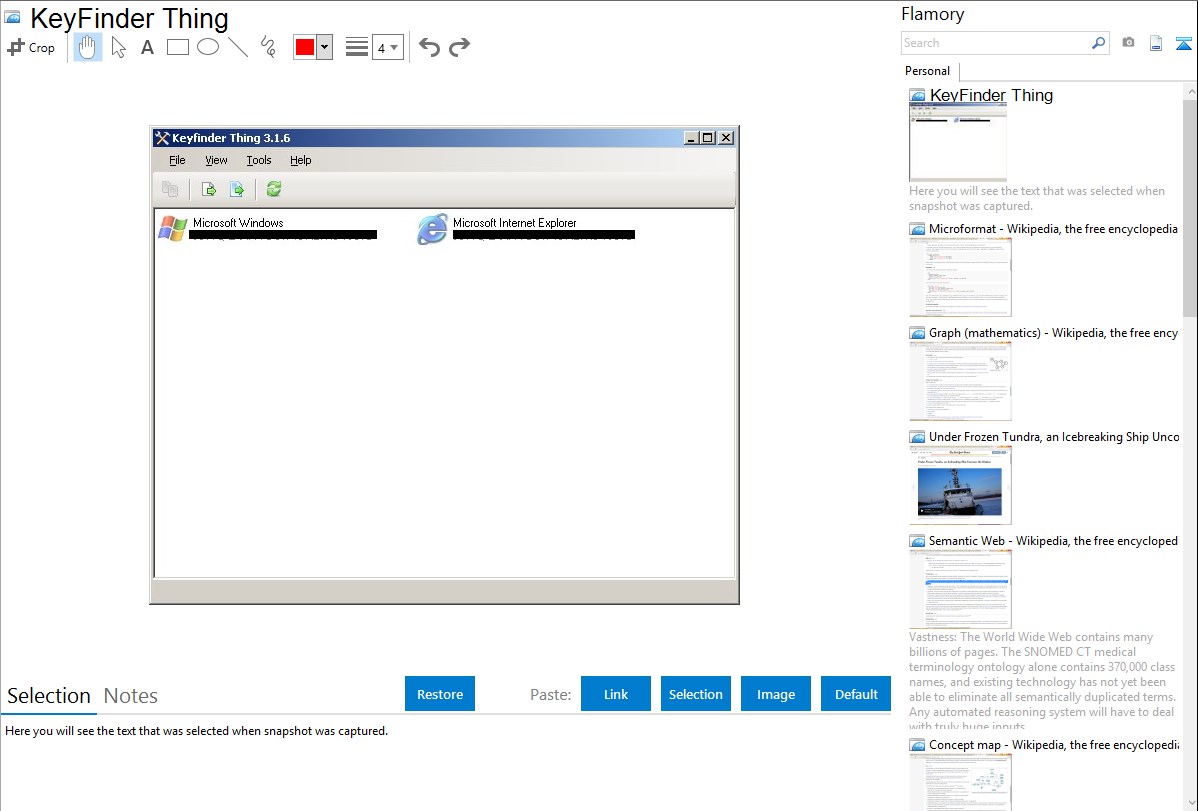Open the File menu in Keyfinder Thing
The width and height of the screenshot is (1198, 811).
177,160
